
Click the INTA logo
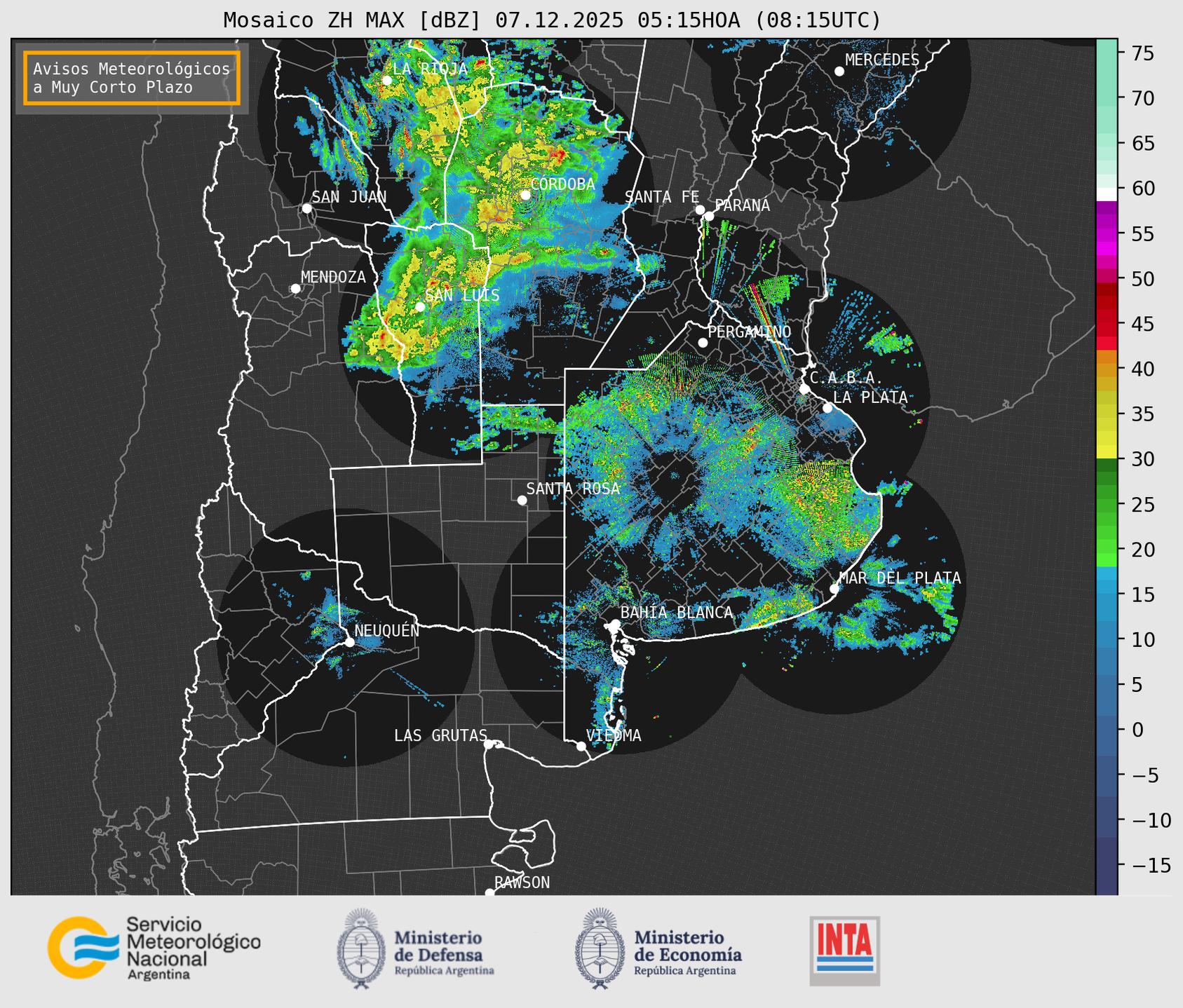coord(844,951)
